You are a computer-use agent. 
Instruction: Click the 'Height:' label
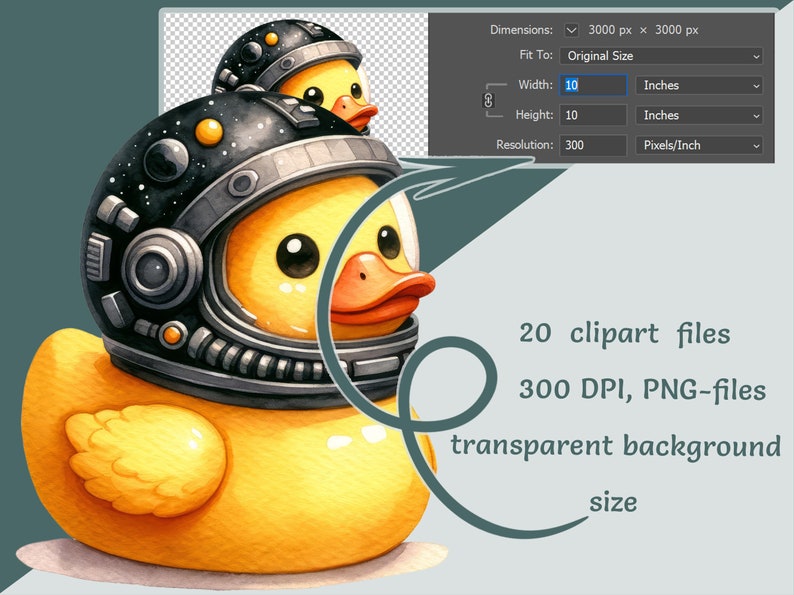click(x=534, y=115)
